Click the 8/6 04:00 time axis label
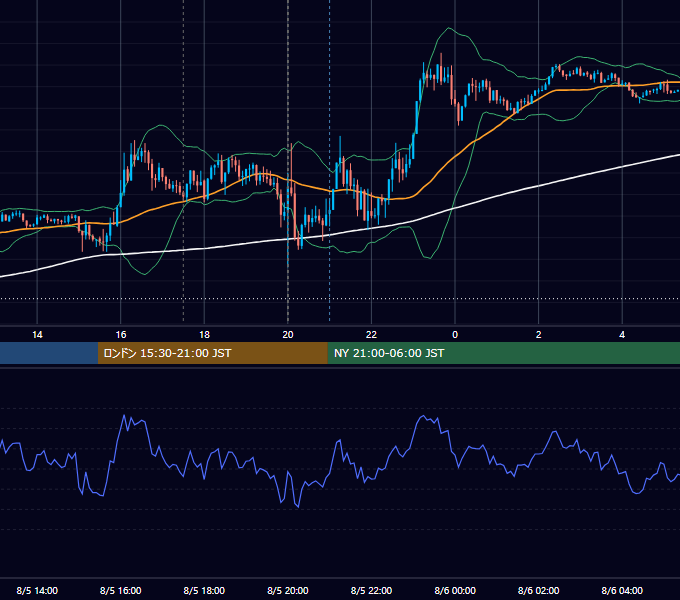 622,590
